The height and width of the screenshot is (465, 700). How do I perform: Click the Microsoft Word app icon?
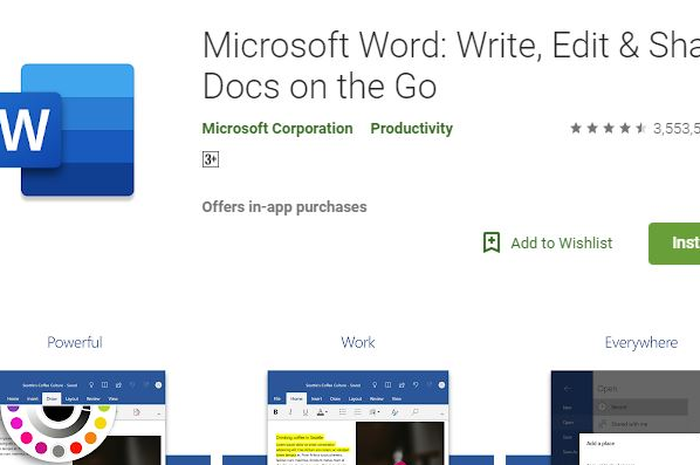67,130
